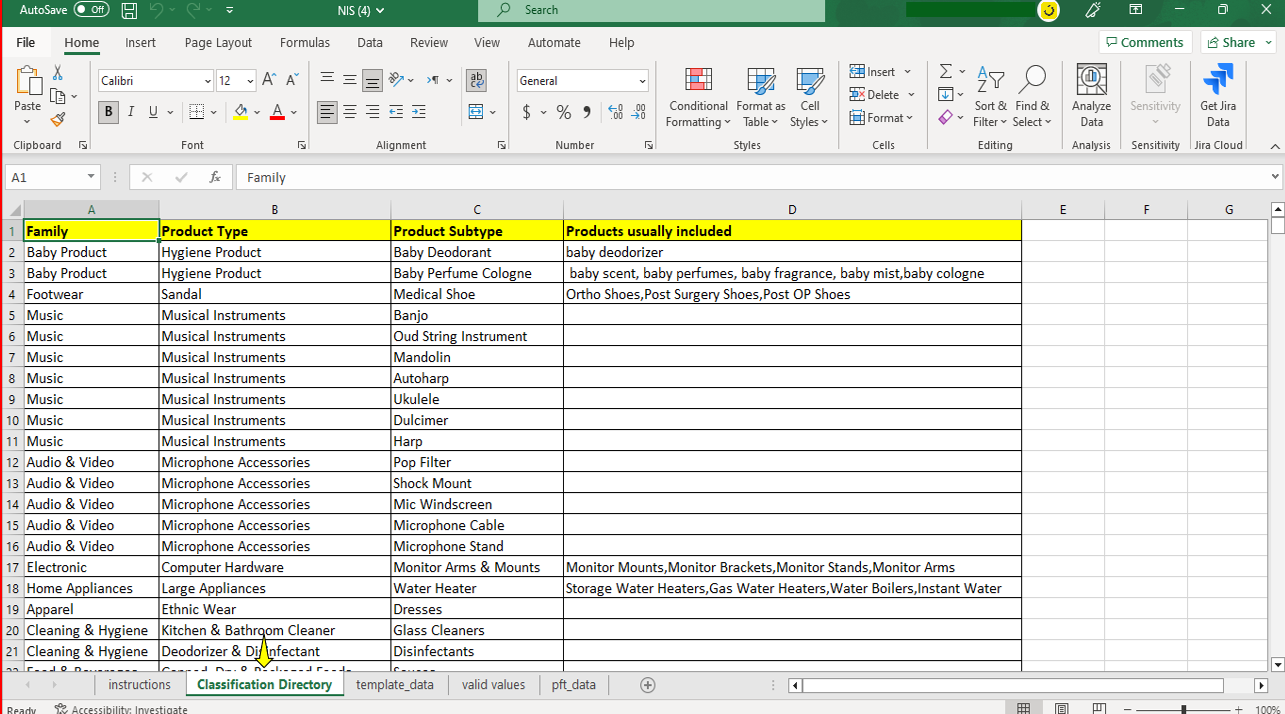Expand the font name Calibri dropdown
Viewport: 1285px width, 714px height.
point(208,81)
